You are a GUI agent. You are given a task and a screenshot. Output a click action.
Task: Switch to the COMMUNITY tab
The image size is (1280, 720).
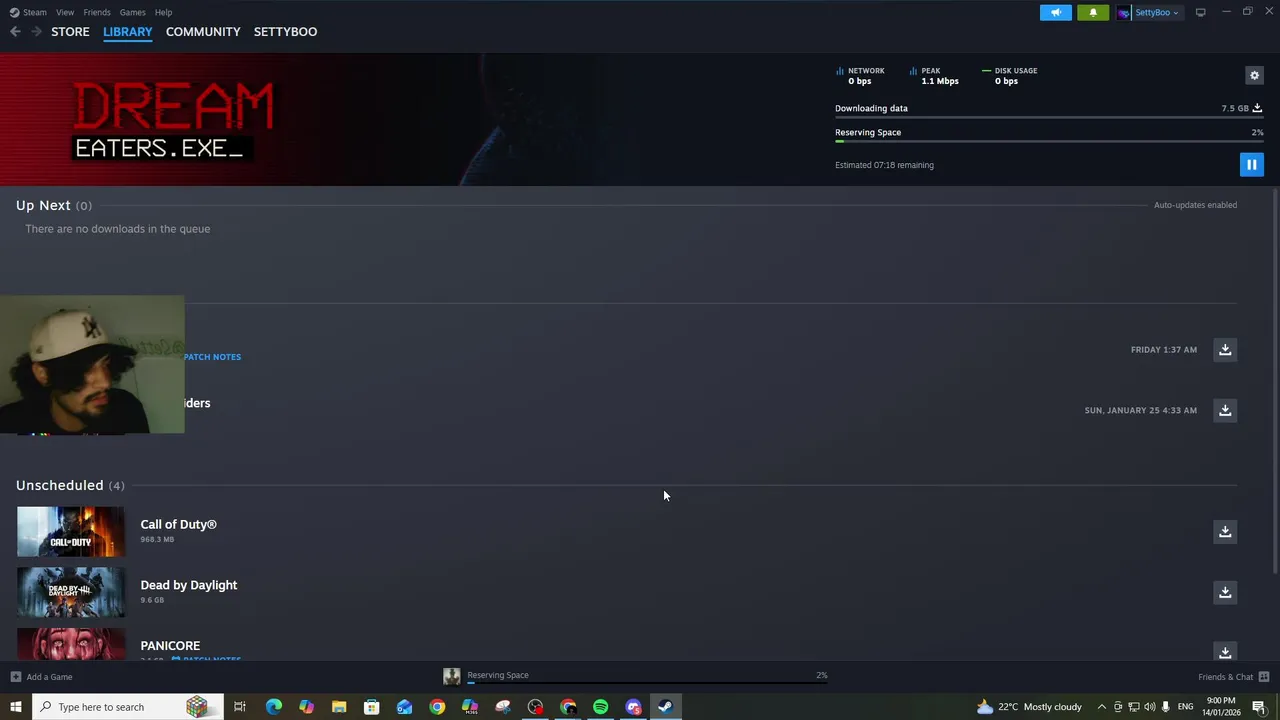203,32
